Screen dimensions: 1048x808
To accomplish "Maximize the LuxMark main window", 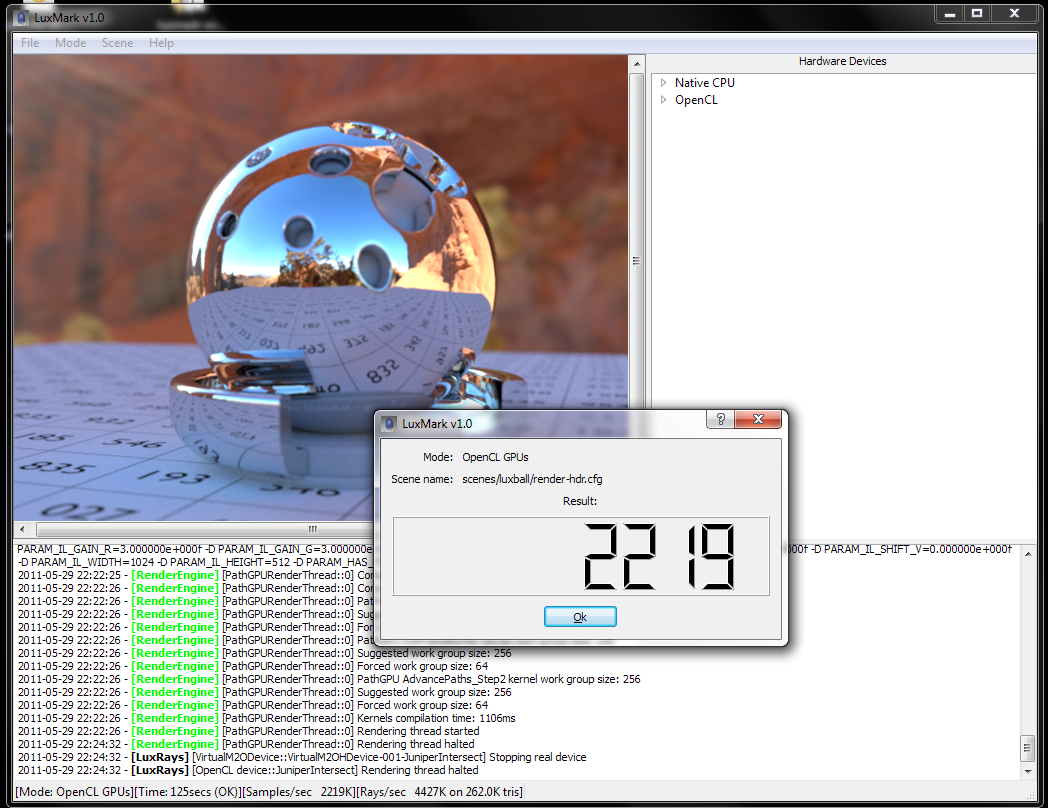I will click(x=977, y=13).
